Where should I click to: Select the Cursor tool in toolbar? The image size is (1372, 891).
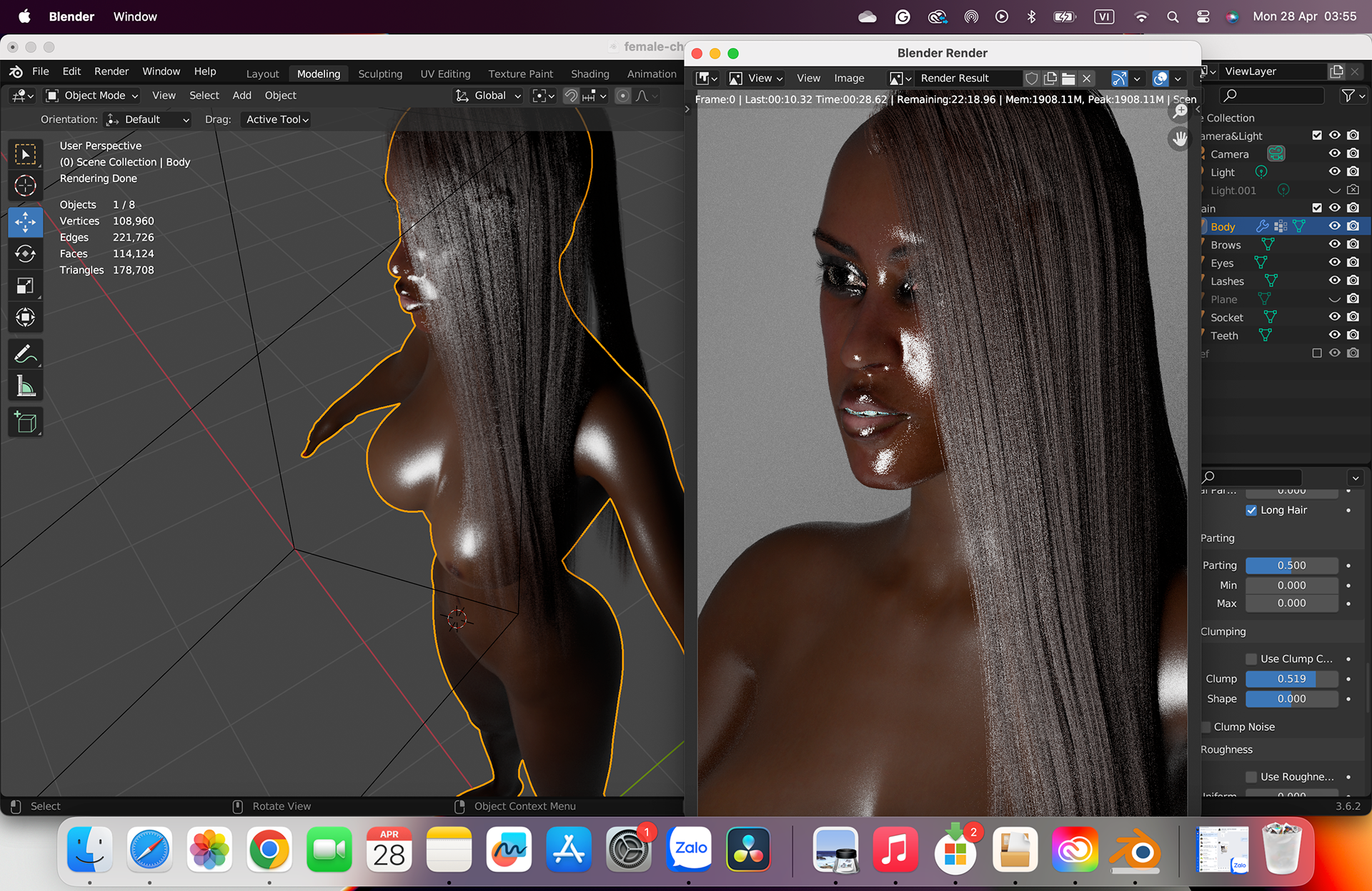(26, 186)
